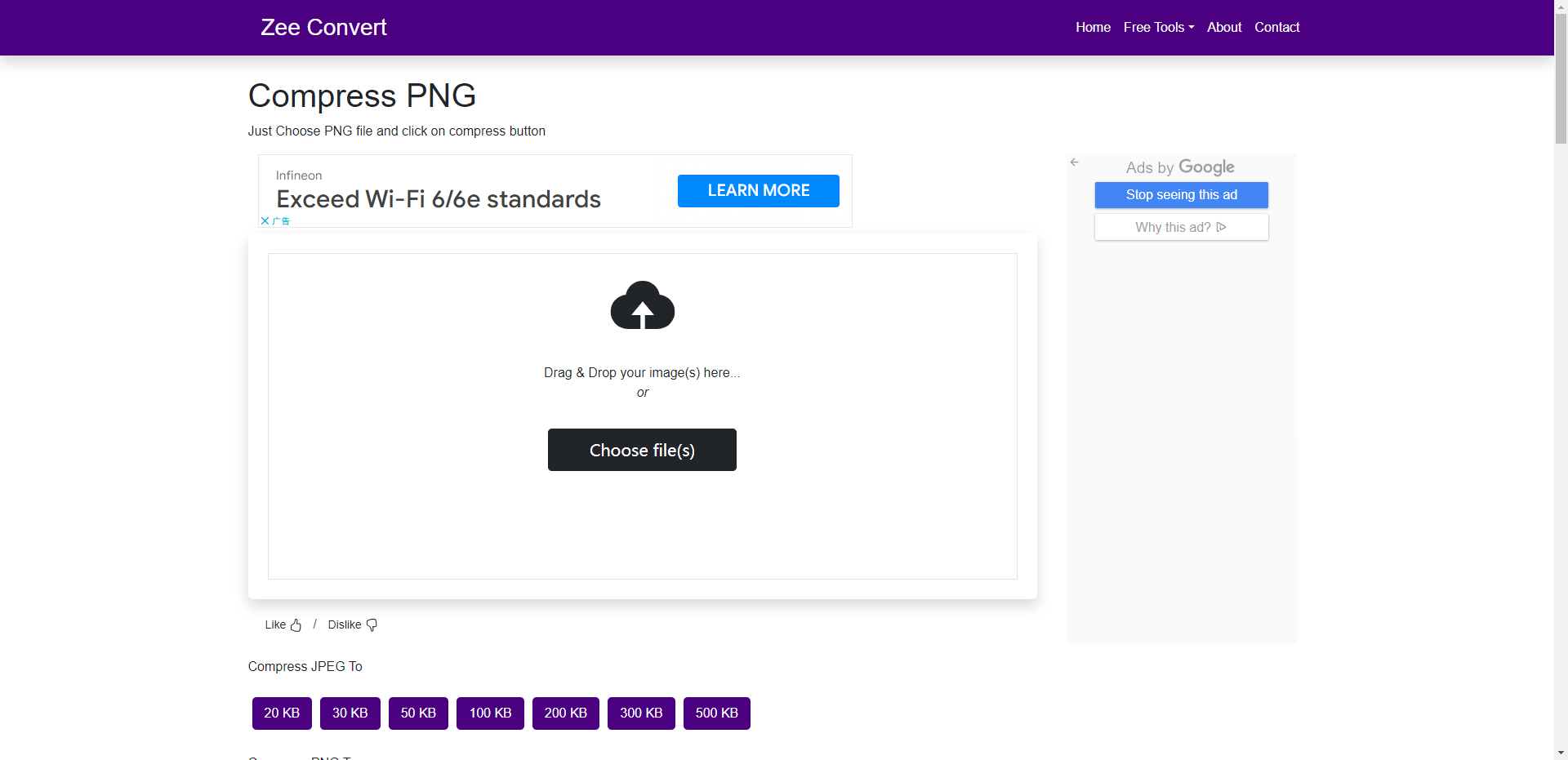Image resolution: width=1568 pixels, height=760 pixels.
Task: Open the Home menu item
Action: pyautogui.click(x=1093, y=27)
